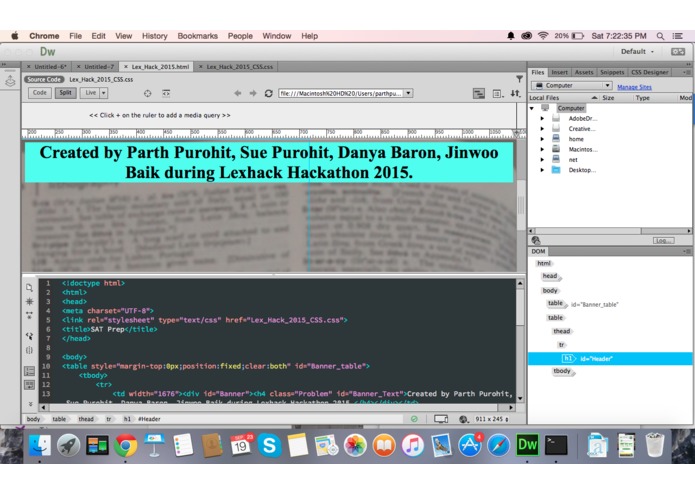Open Google Chrome from the Dock
695x494 pixels.
click(125, 445)
